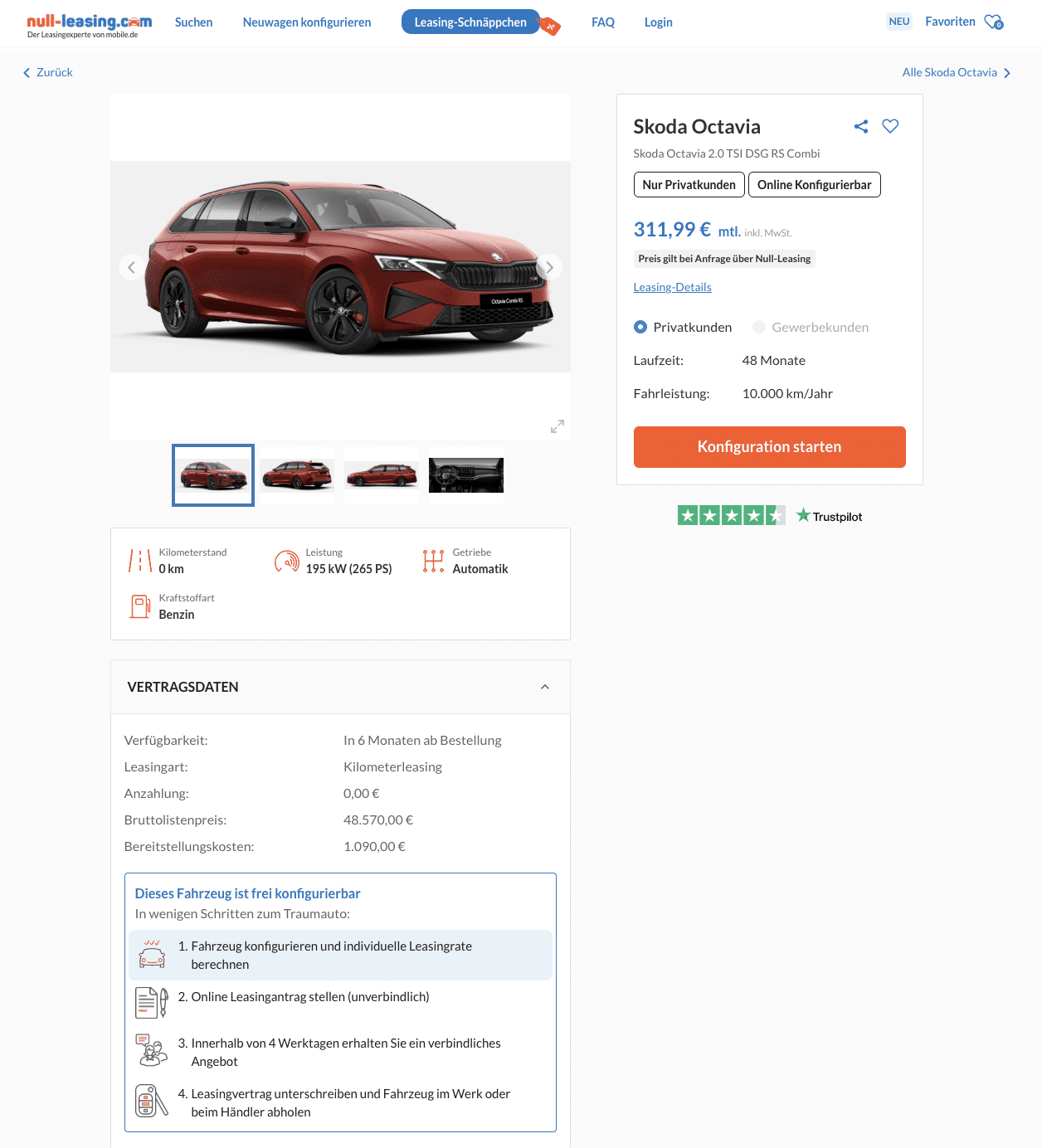Image resolution: width=1042 pixels, height=1148 pixels.
Task: Select the Gewerbekunden radio button
Action: coord(759,327)
